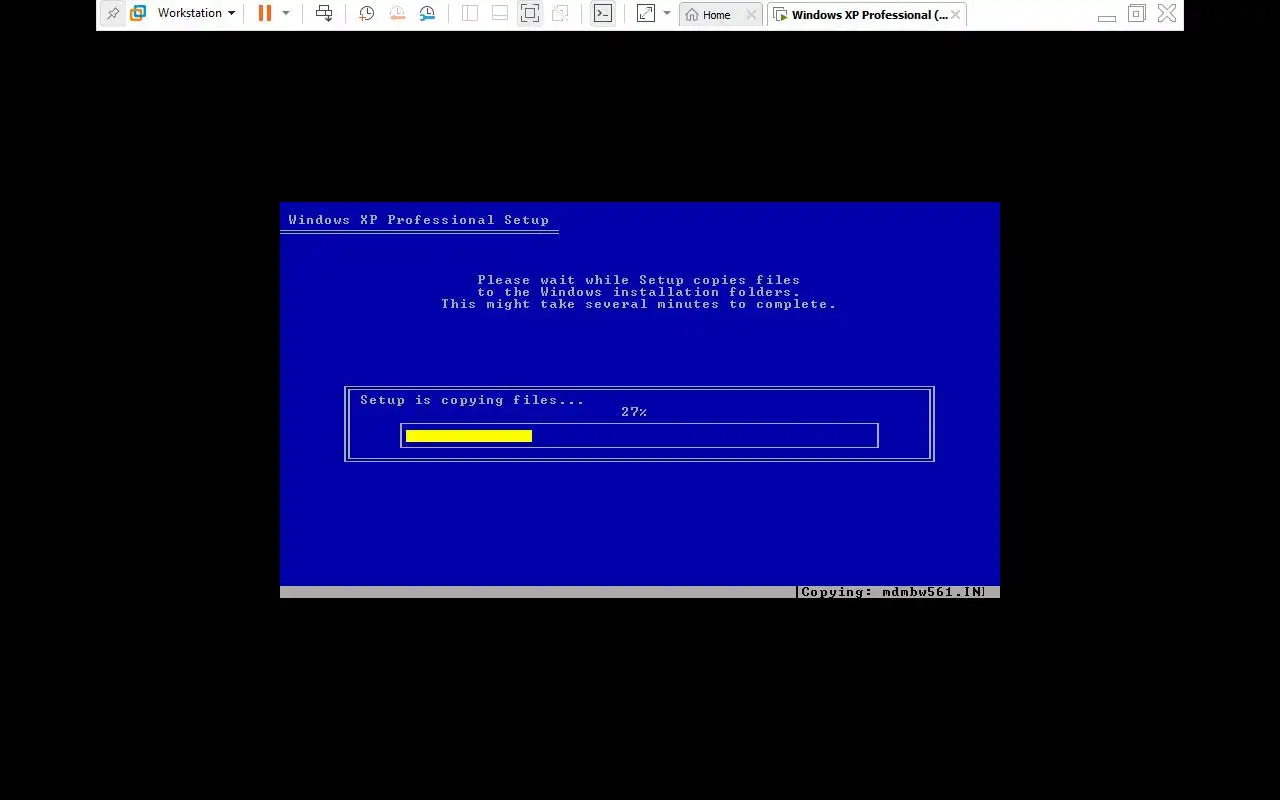
Task: Click the Unity mode icon
Action: click(560, 14)
